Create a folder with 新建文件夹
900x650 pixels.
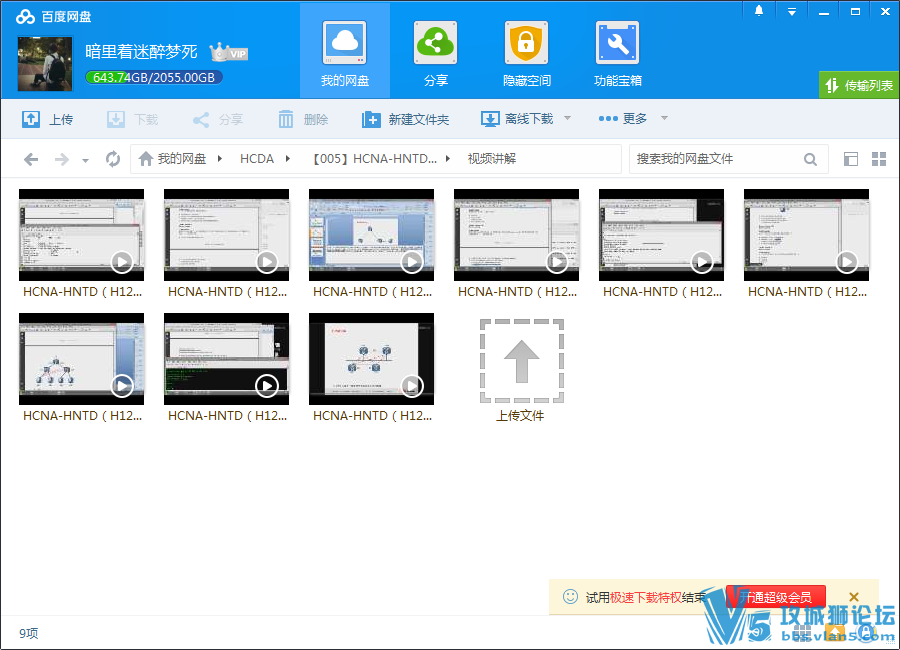click(405, 119)
